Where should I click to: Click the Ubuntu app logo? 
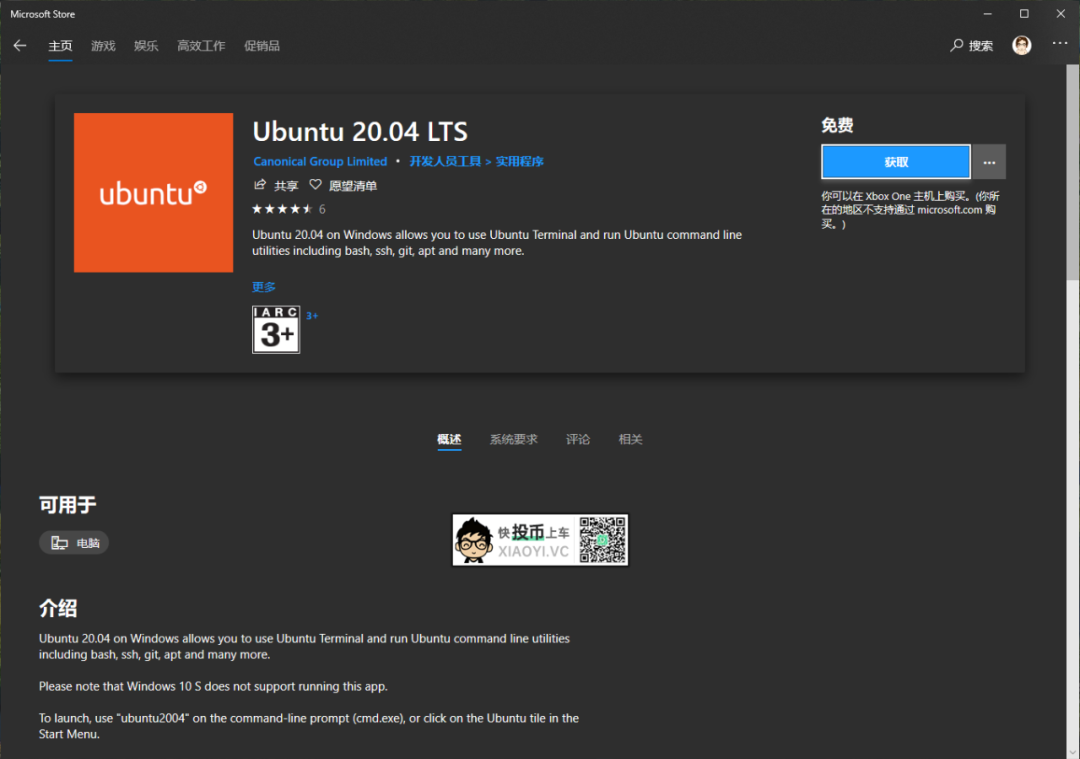(153, 192)
